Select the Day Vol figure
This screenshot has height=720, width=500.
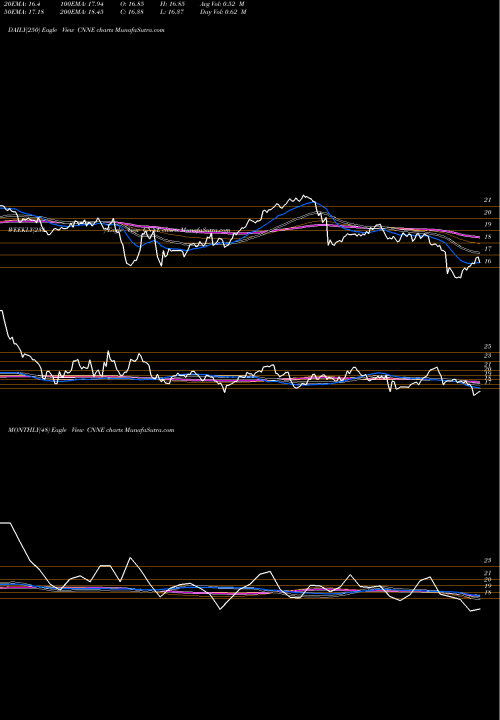click(223, 12)
